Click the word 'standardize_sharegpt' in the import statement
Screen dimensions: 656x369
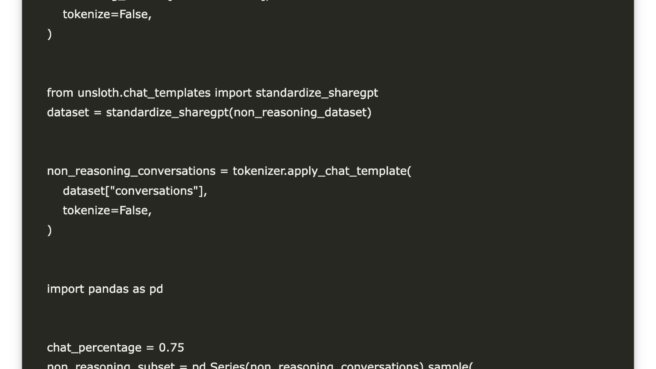coord(317,93)
